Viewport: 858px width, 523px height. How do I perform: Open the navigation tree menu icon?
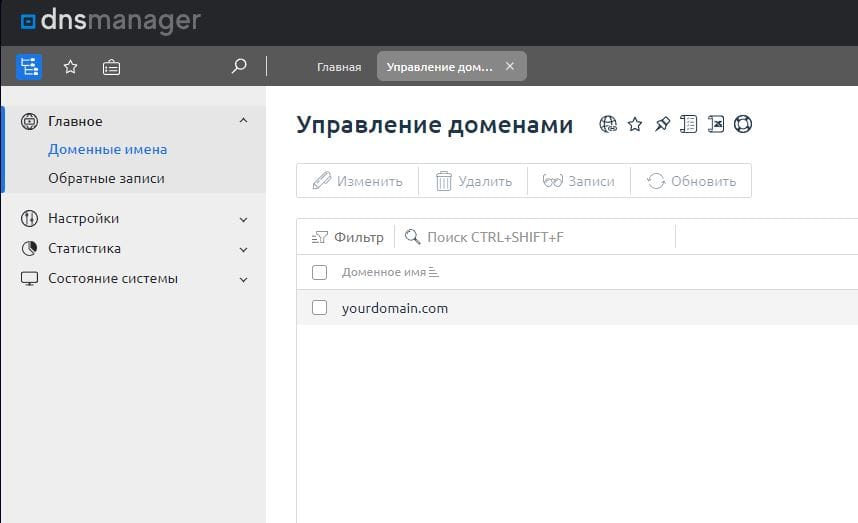(x=29, y=67)
